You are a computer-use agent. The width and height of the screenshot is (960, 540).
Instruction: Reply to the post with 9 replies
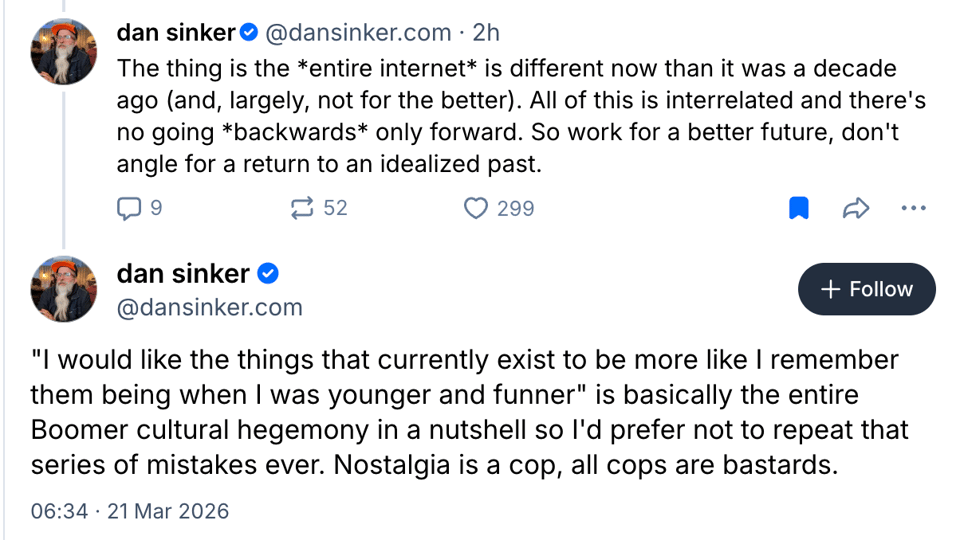click(130, 208)
